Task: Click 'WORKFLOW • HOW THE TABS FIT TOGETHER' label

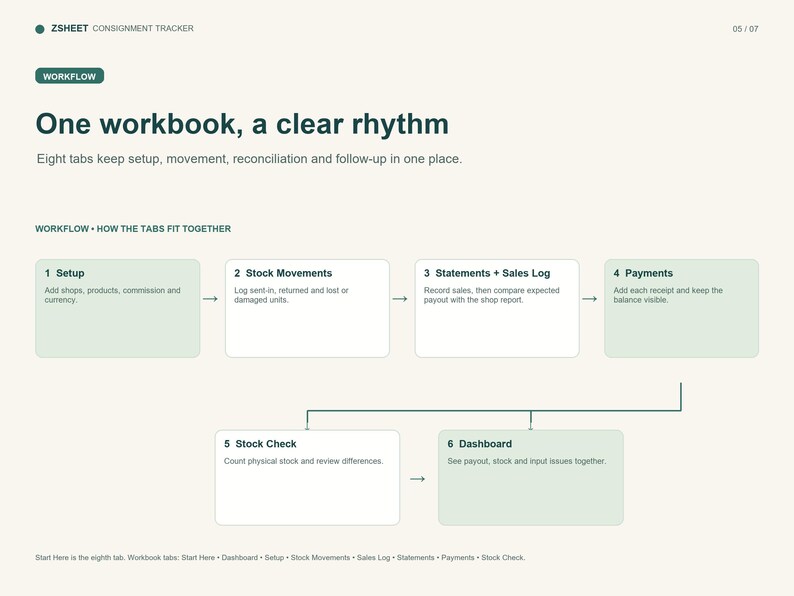Action: [133, 229]
